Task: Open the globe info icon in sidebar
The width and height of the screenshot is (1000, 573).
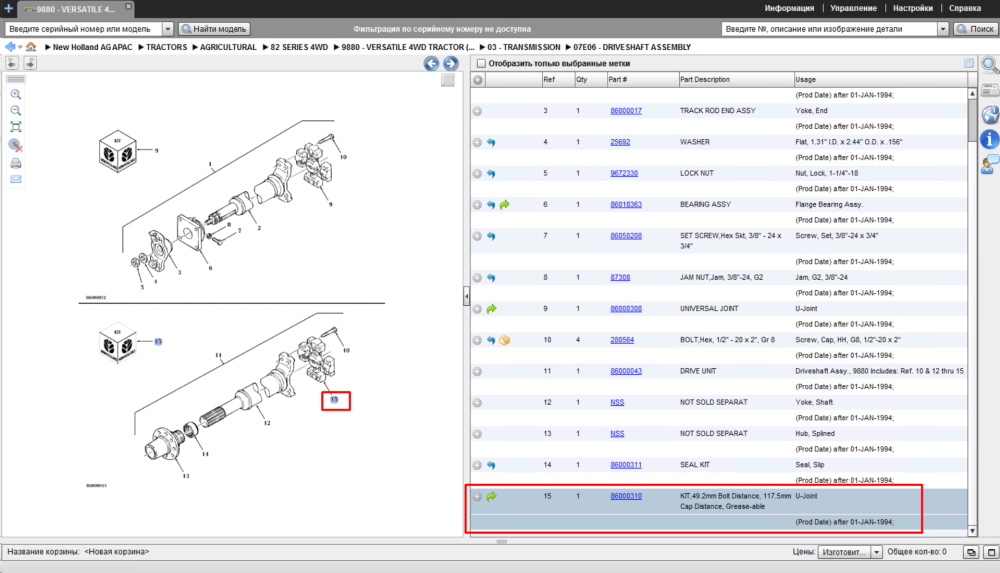Action: coord(990,115)
